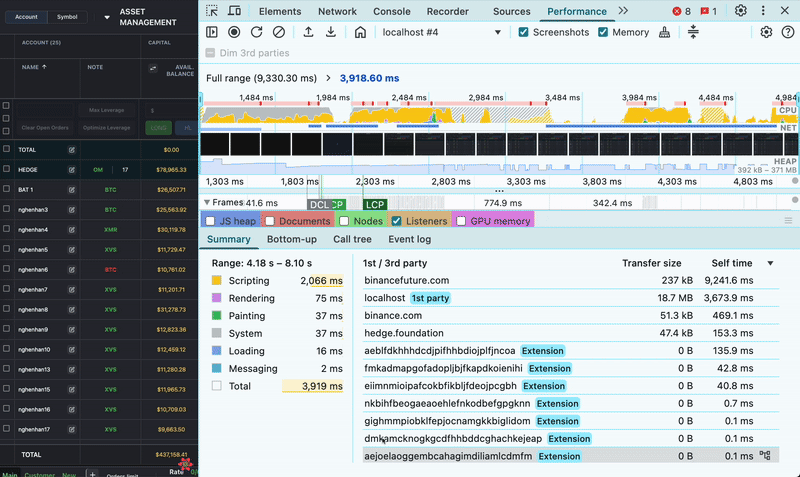This screenshot has height=477, width=800.
Task: Click the green LONG button
Action: [x=158, y=128]
